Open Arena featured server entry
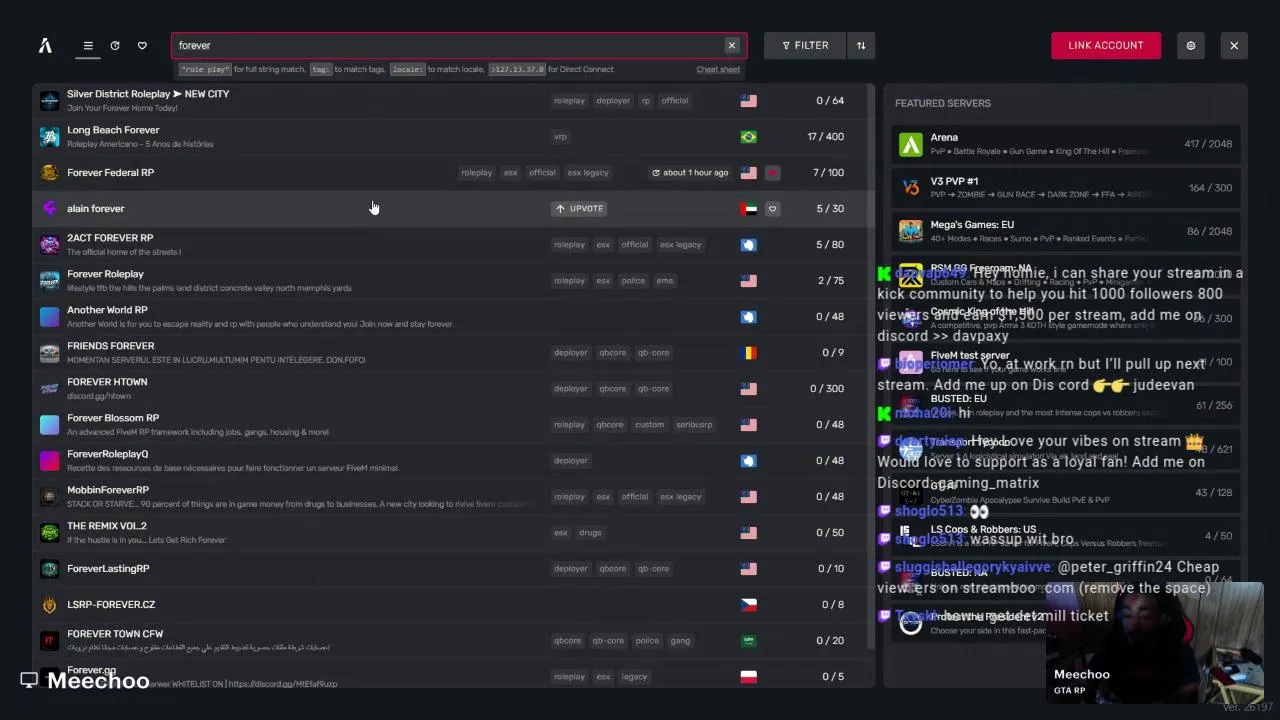 tap(1066, 144)
